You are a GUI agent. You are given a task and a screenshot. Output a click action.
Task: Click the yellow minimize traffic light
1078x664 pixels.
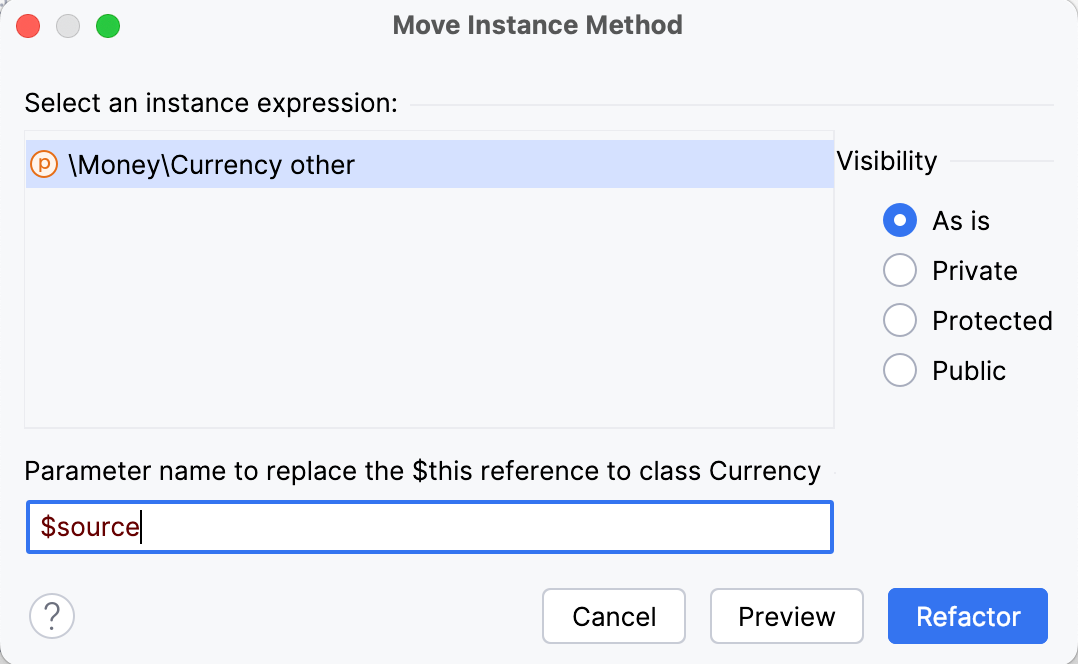coord(67,25)
